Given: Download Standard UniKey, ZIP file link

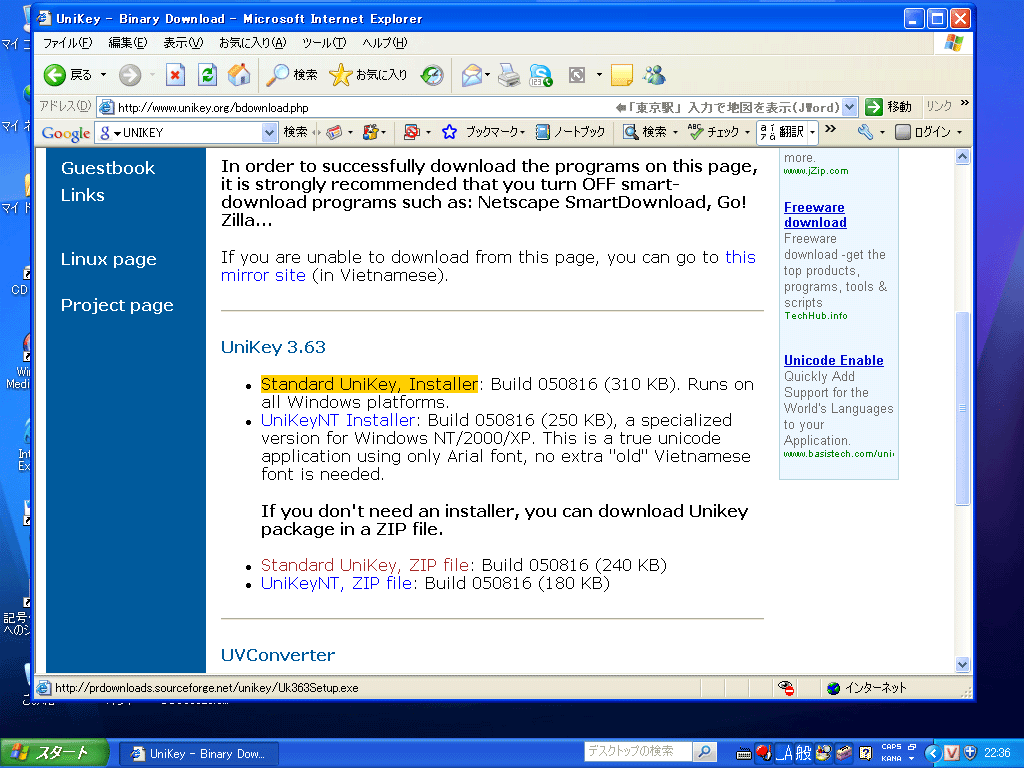Looking at the screenshot, I should click(365, 565).
